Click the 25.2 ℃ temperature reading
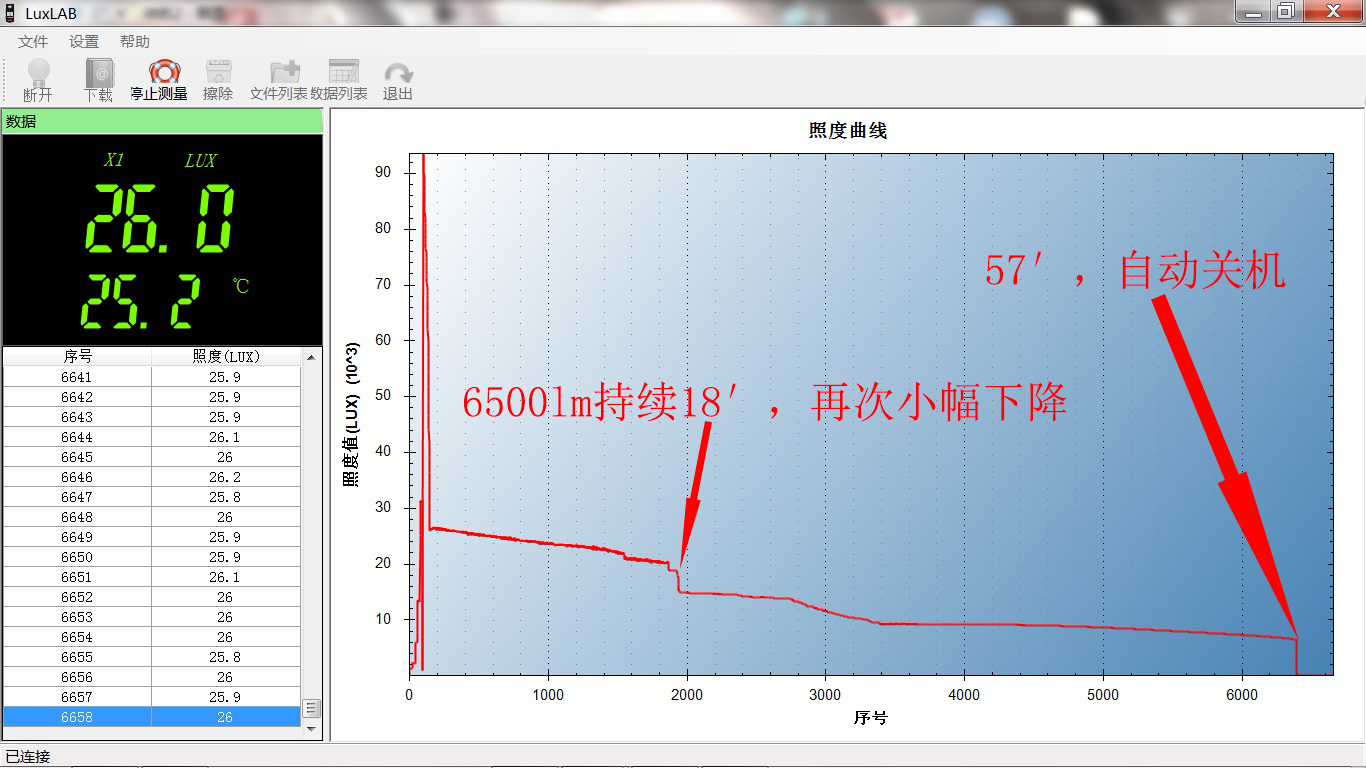 tap(140, 303)
